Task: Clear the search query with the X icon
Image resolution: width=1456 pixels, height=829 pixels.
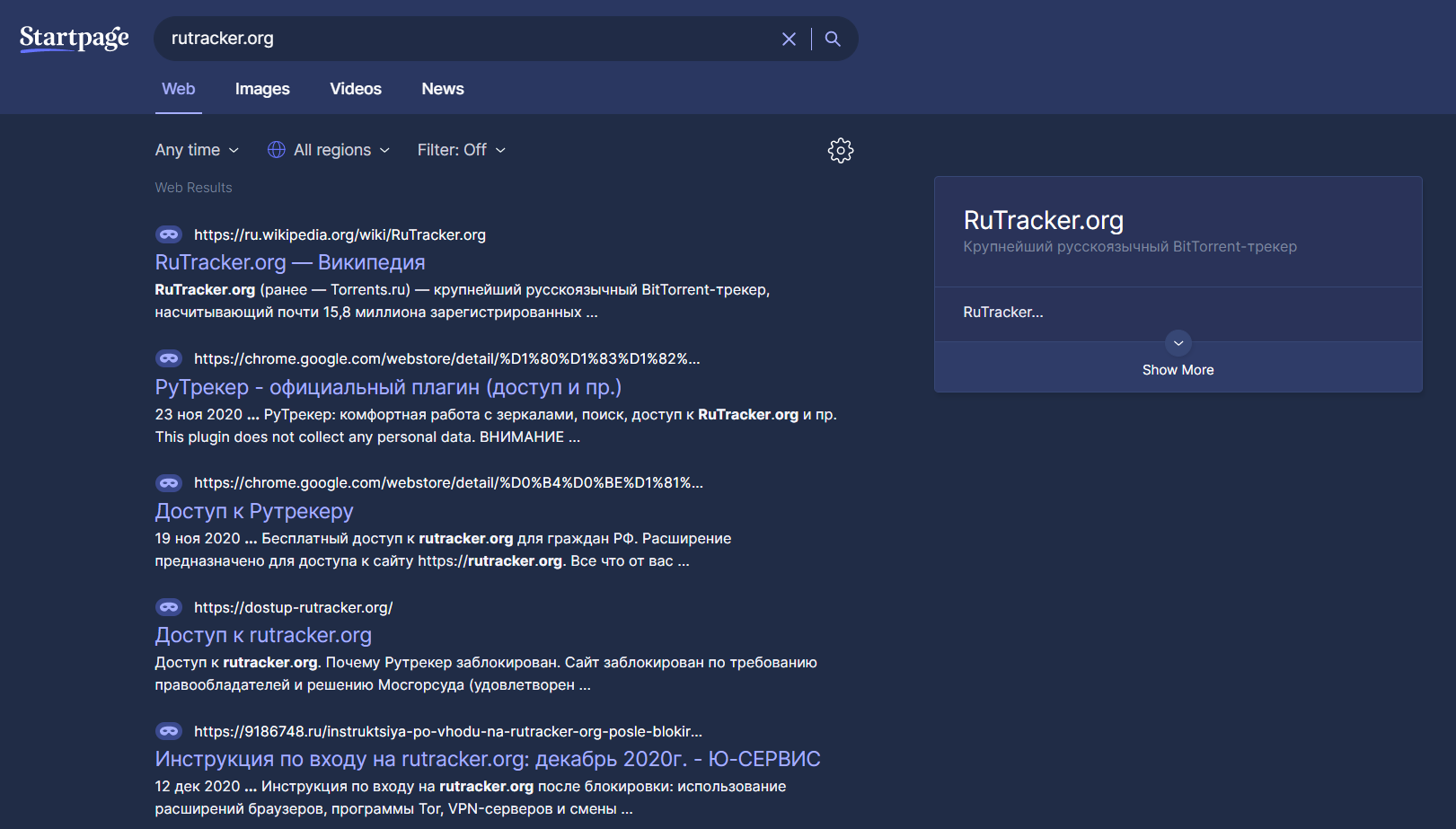Action: click(789, 39)
